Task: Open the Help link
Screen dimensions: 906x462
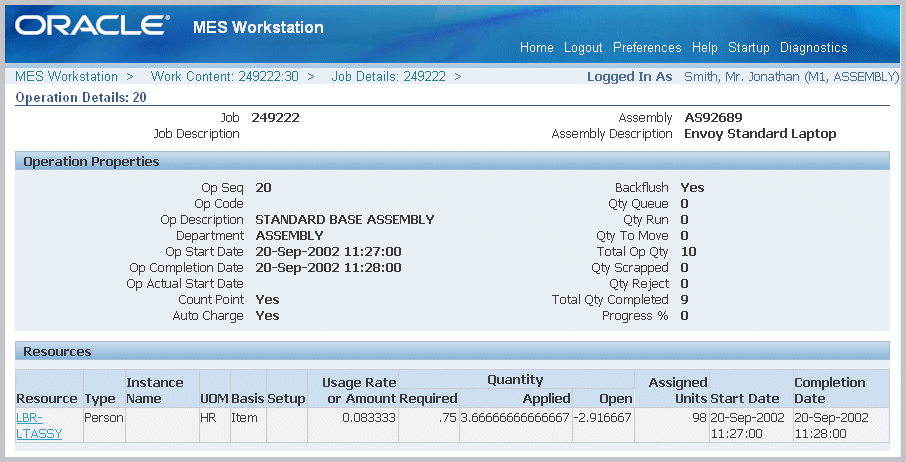Action: 704,48
